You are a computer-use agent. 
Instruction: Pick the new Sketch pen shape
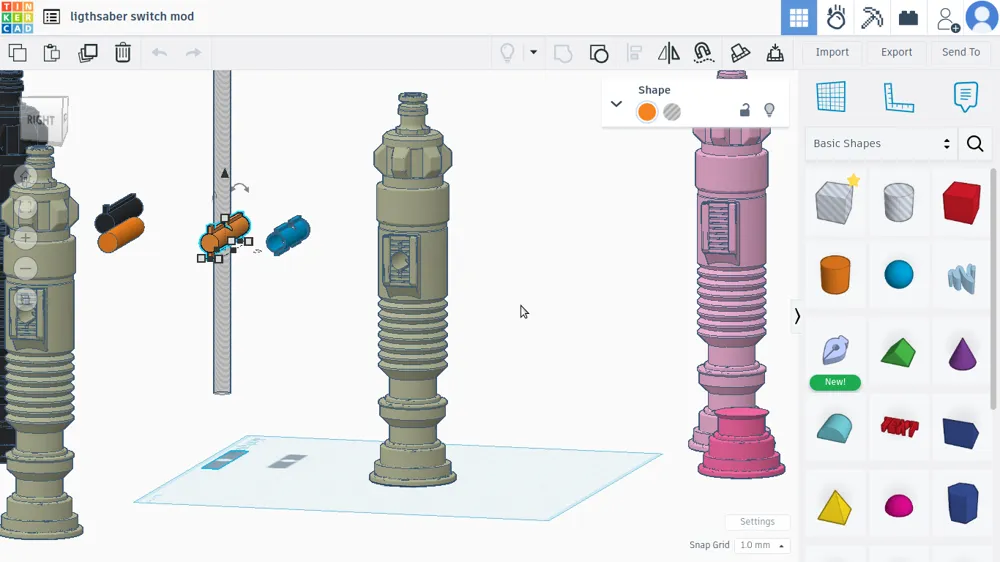pyautogui.click(x=835, y=350)
